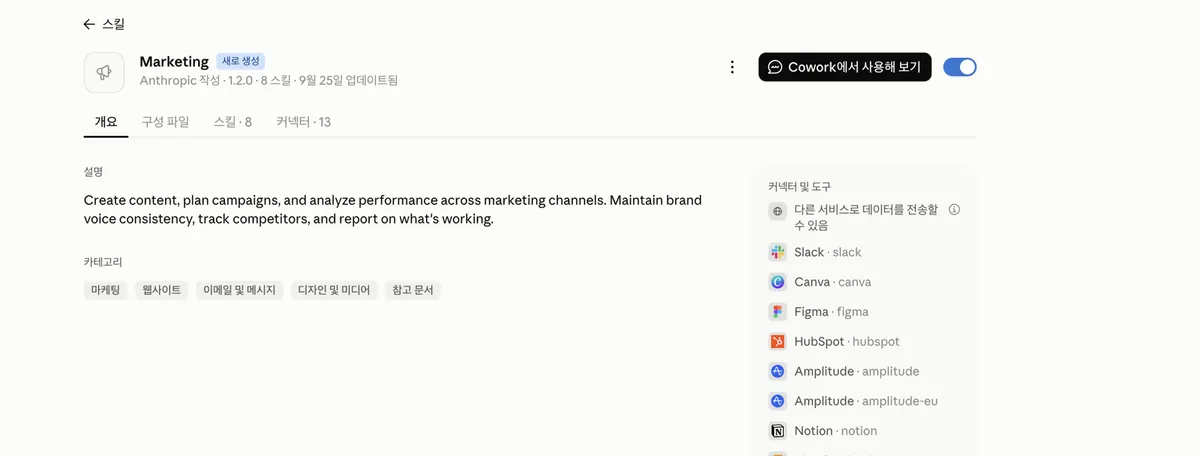Click the 스킬 back link text
This screenshot has height=456, width=1200.
point(113,24)
